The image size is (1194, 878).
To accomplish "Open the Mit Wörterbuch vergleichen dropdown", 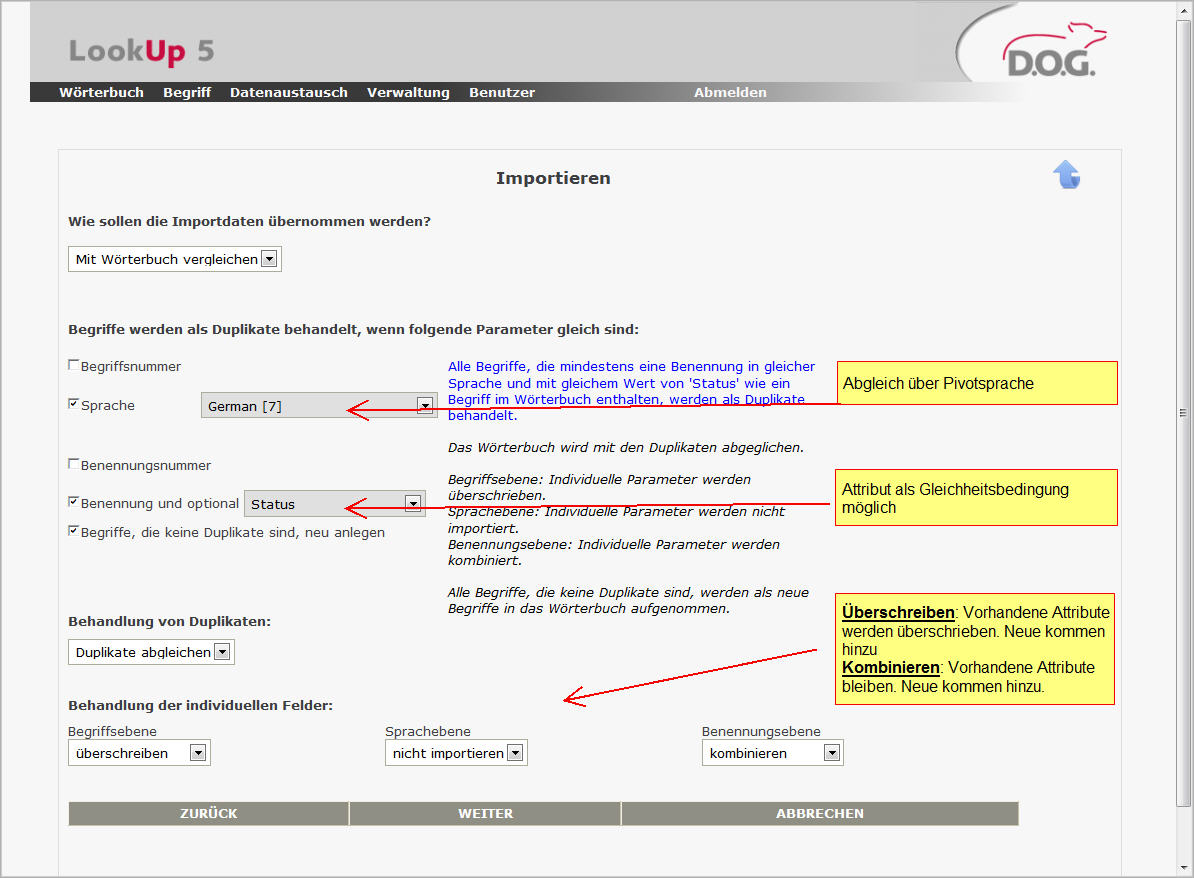I will coord(174,259).
